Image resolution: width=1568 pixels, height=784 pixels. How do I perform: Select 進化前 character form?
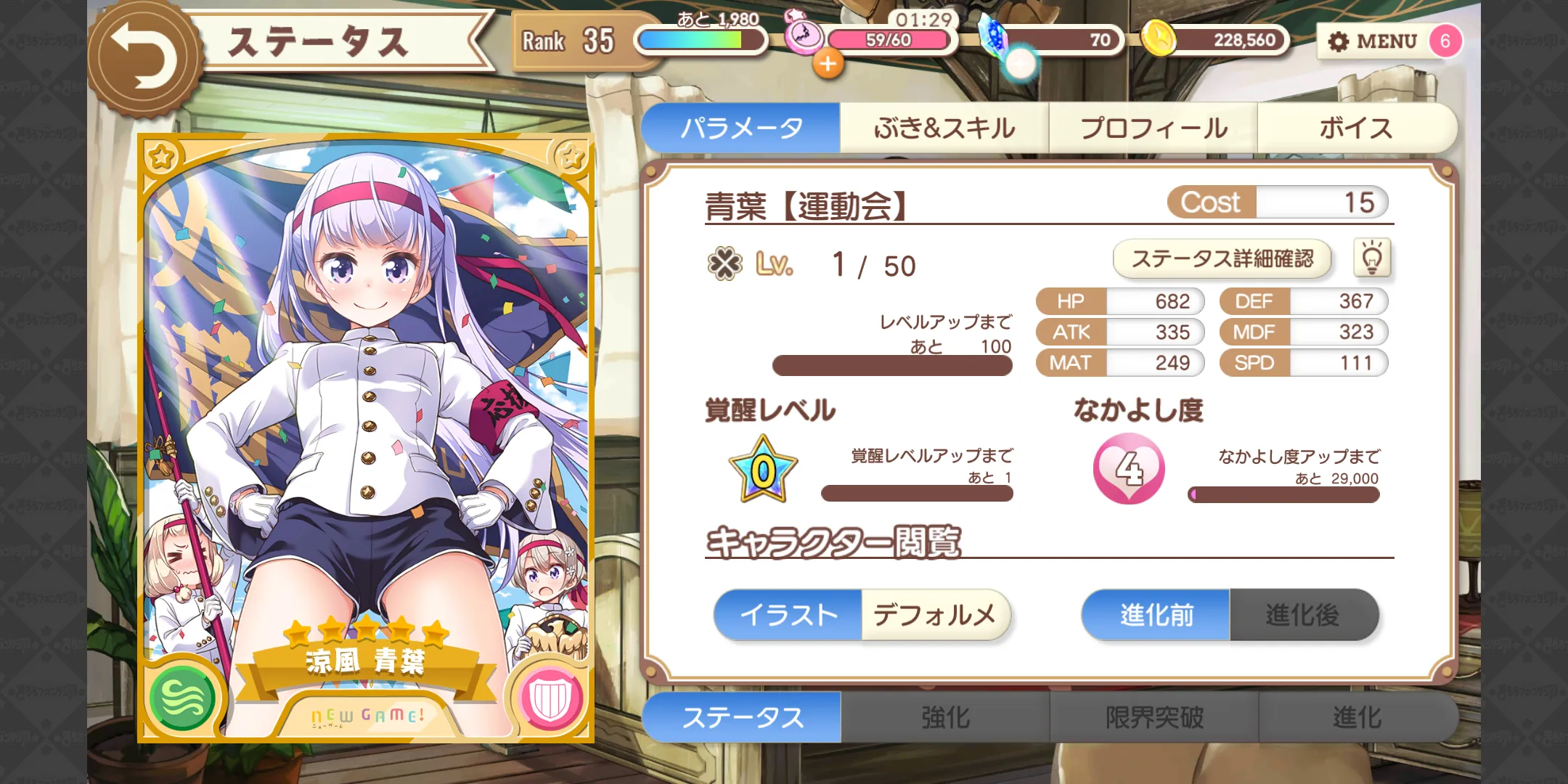click(1156, 615)
